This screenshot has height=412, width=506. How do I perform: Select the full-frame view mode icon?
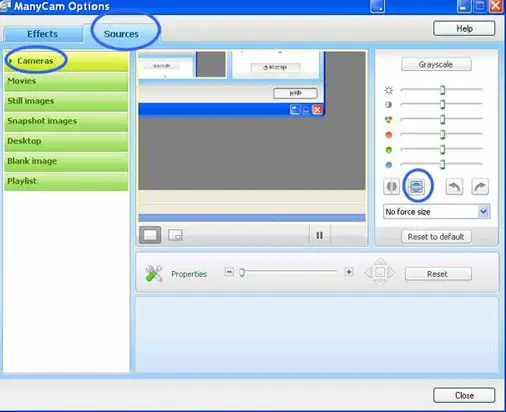coord(150,235)
